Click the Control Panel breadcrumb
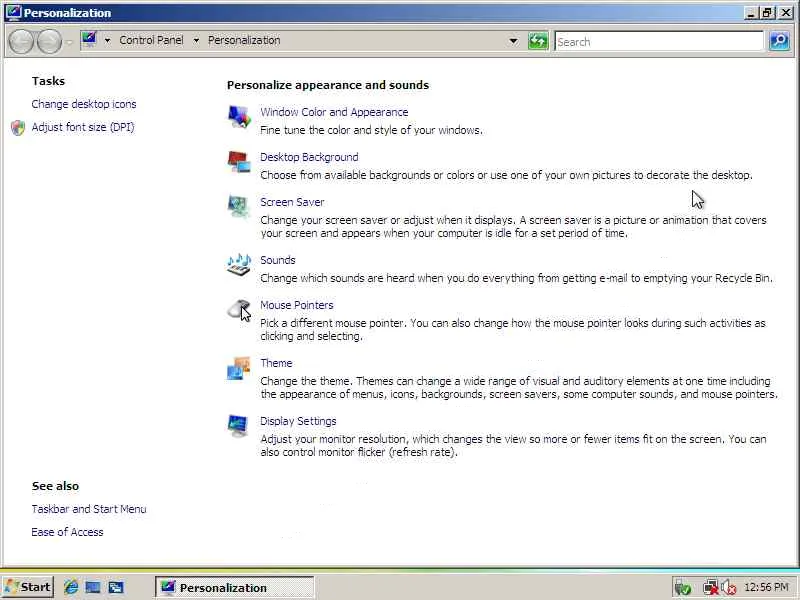Screen dimensions: 800x600 151,40
